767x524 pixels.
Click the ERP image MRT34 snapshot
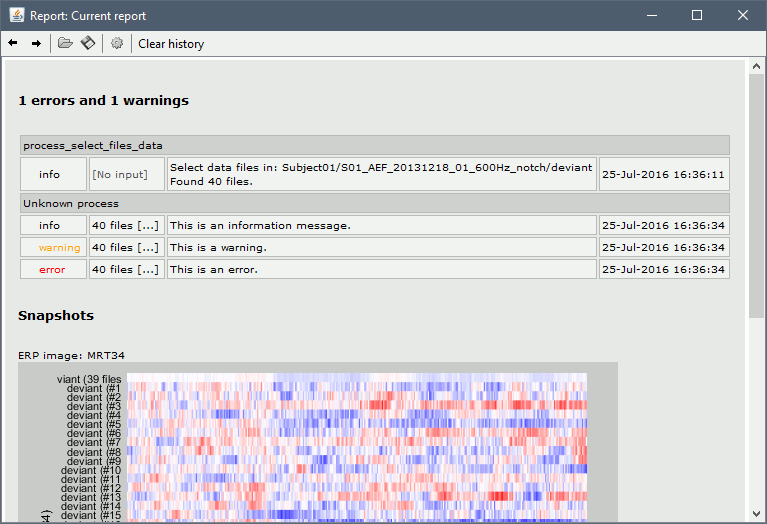pyautogui.click(x=318, y=443)
